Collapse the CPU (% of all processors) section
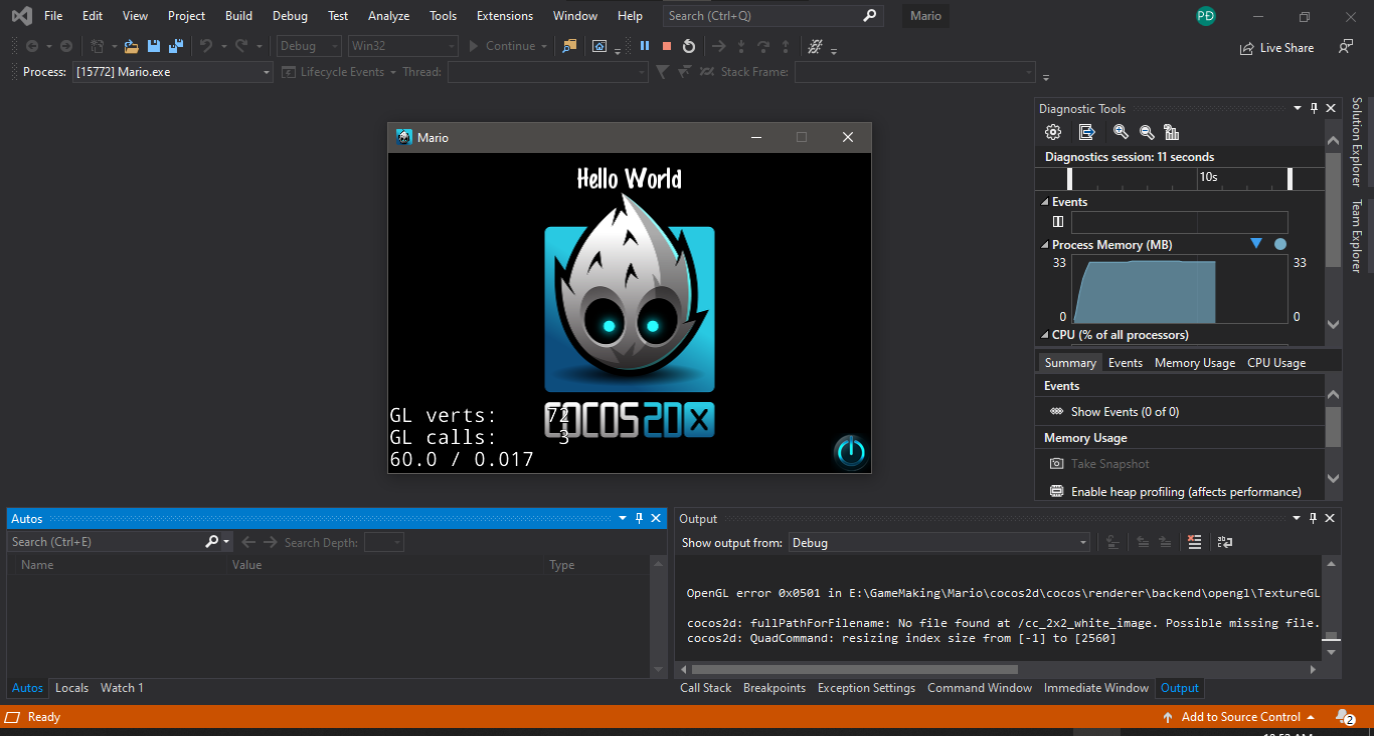Viewport: 1374px width, 736px height. [x=1046, y=335]
